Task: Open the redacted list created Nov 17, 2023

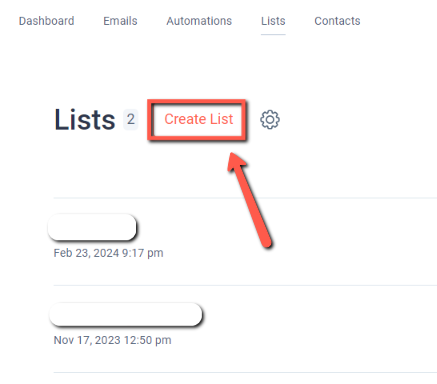Action: tap(126, 314)
